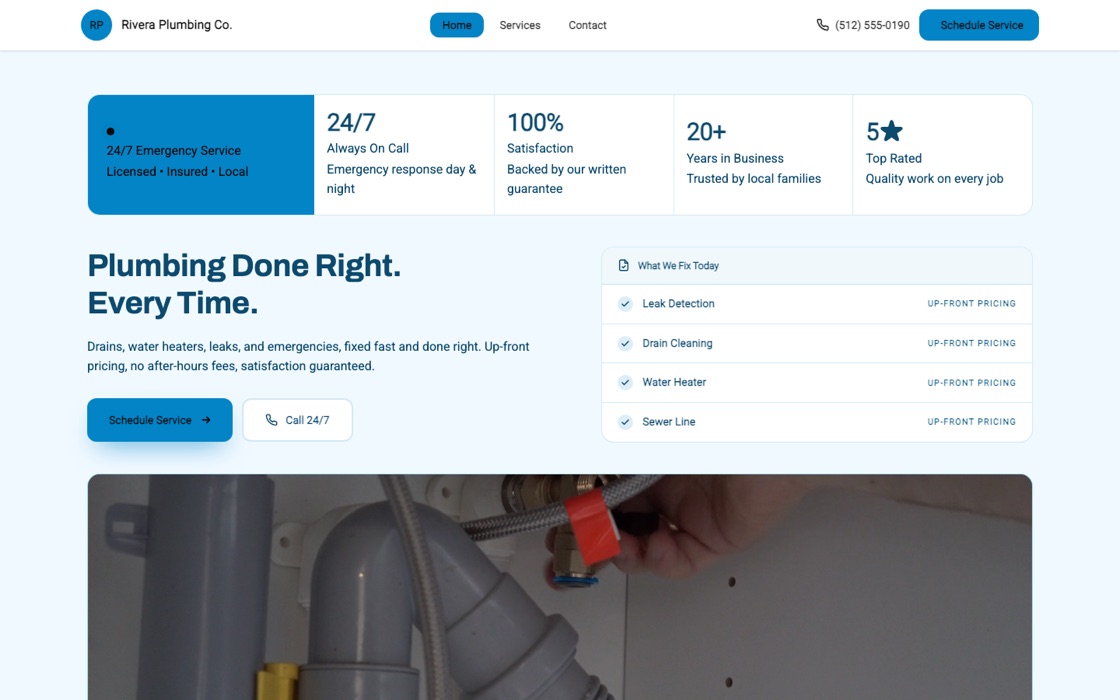Click the Plumbing Done Right headline

[244, 284]
